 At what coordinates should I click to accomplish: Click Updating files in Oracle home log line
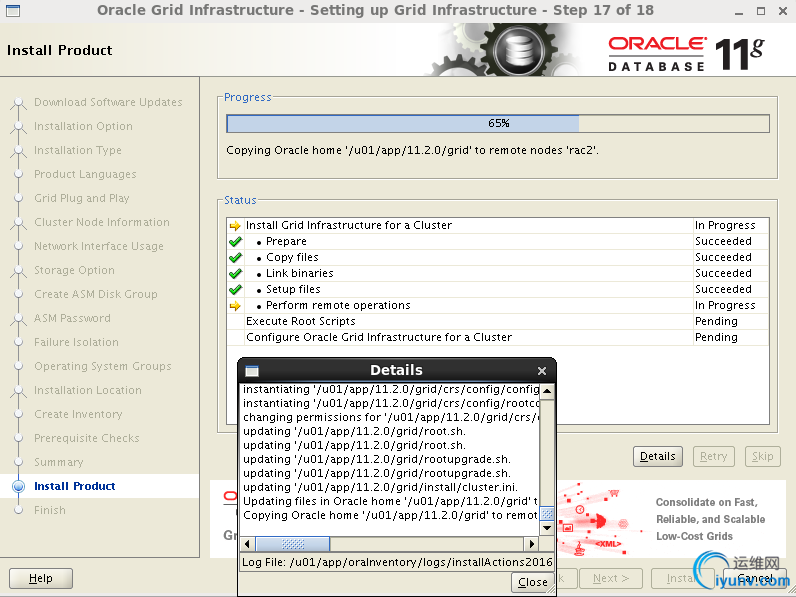pyautogui.click(x=390, y=502)
